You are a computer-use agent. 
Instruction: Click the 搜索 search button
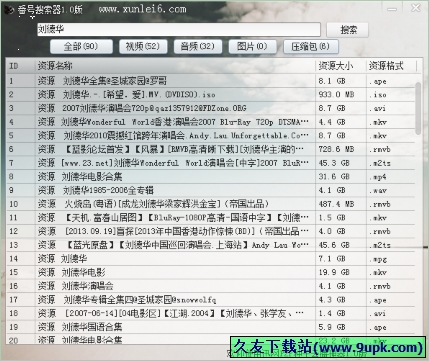click(x=347, y=30)
